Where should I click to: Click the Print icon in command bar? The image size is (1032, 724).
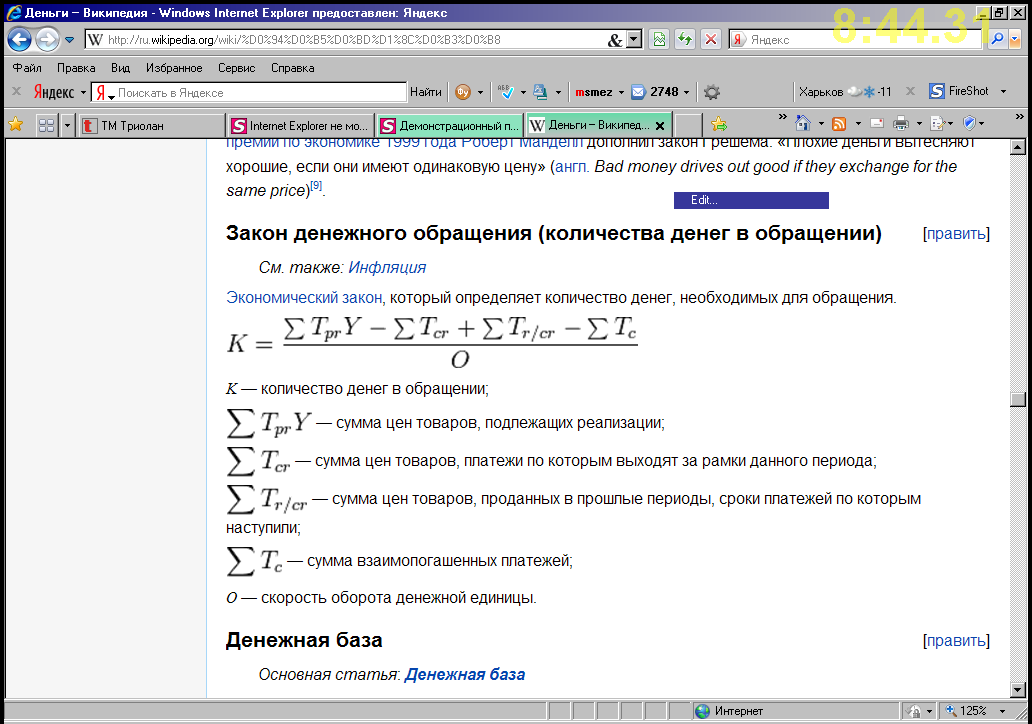[x=900, y=124]
